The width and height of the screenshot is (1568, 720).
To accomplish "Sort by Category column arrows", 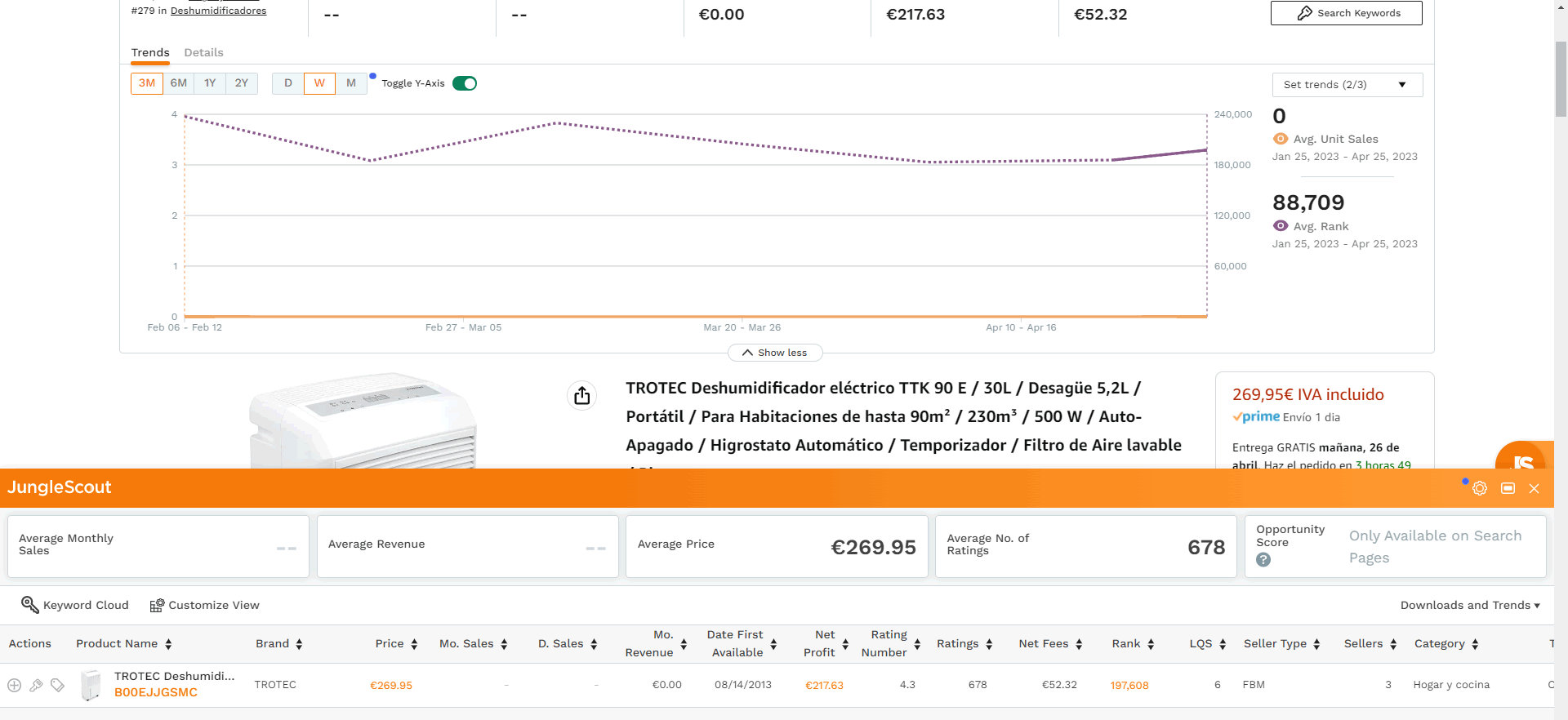I will [x=1475, y=644].
